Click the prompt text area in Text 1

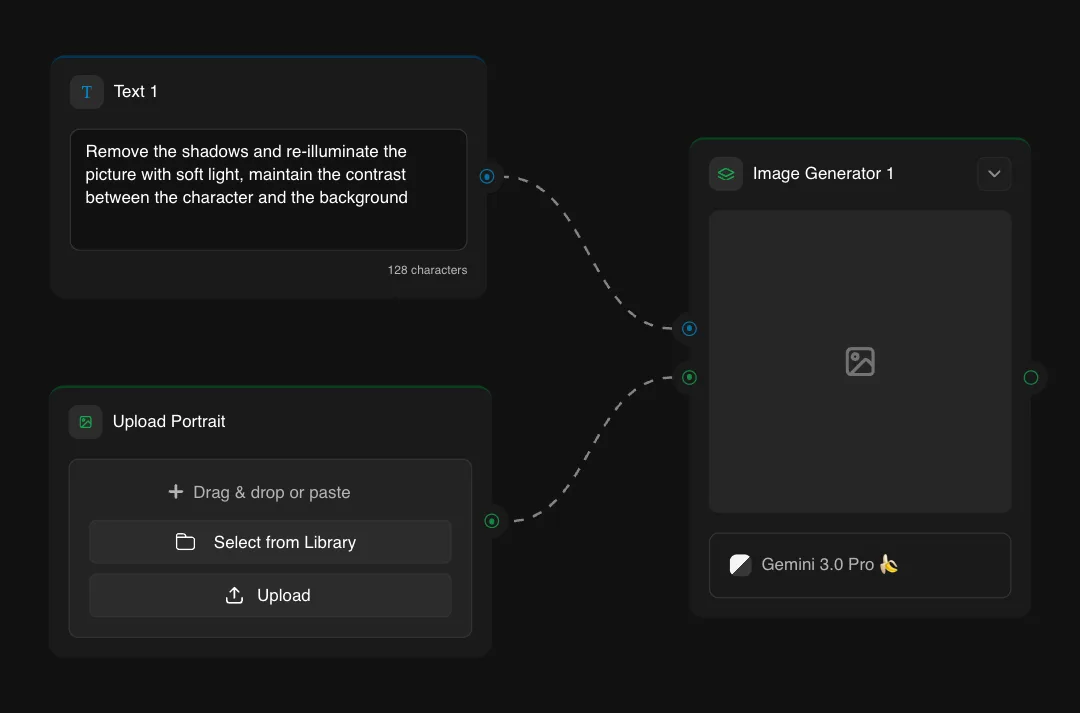[268, 190]
